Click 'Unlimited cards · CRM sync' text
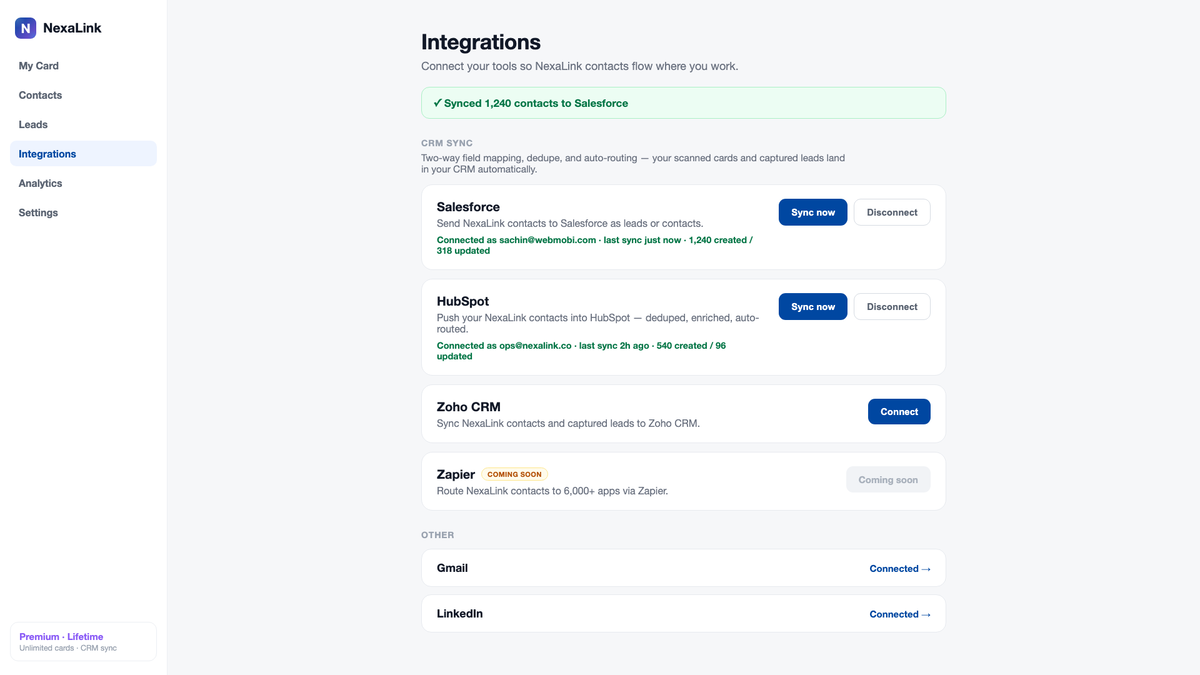The image size is (1200, 675). point(68,649)
